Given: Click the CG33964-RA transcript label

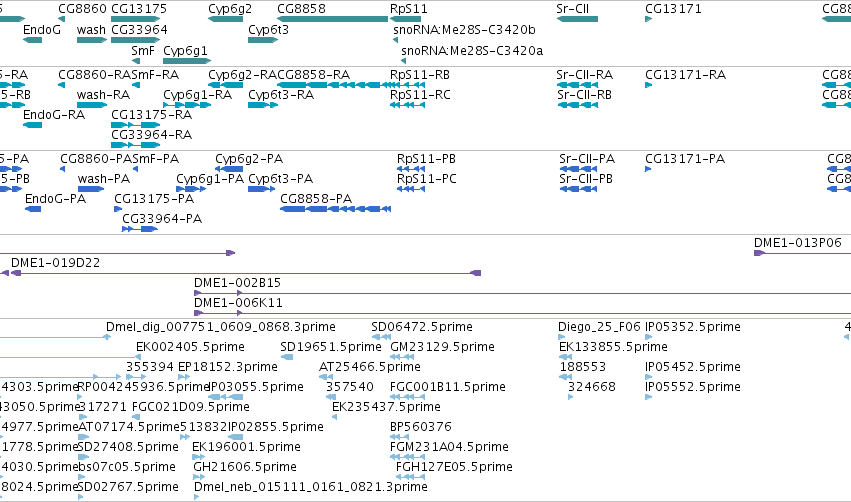Looking at the screenshot, I should pos(151,135).
